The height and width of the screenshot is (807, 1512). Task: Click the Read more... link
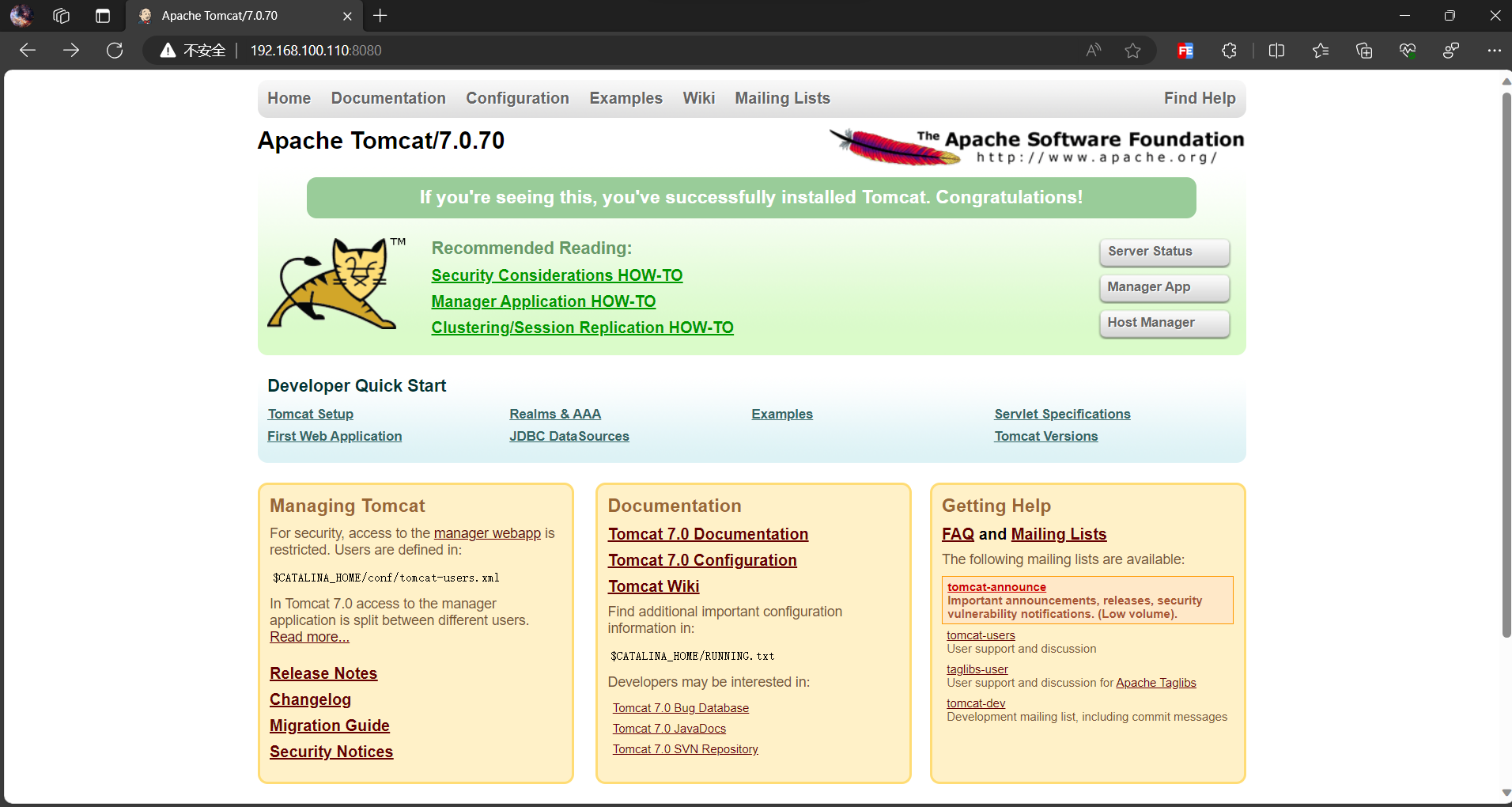(x=309, y=637)
